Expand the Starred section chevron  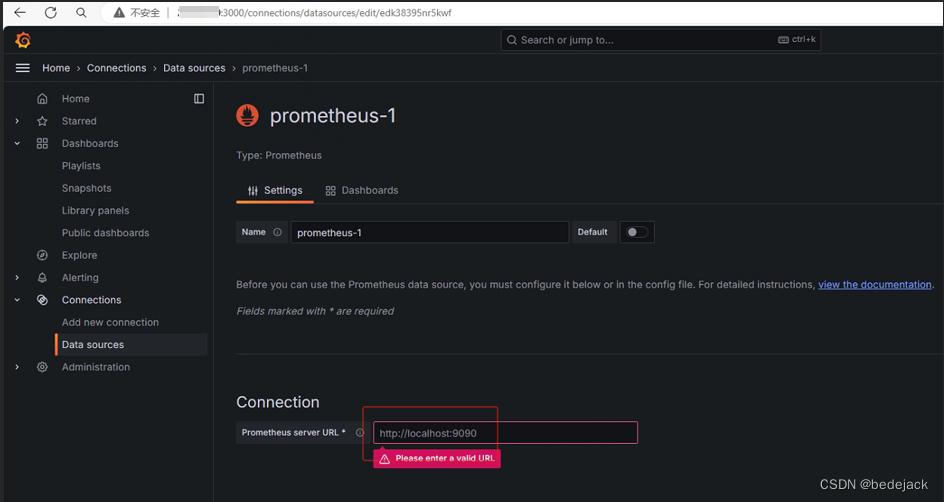[17, 121]
